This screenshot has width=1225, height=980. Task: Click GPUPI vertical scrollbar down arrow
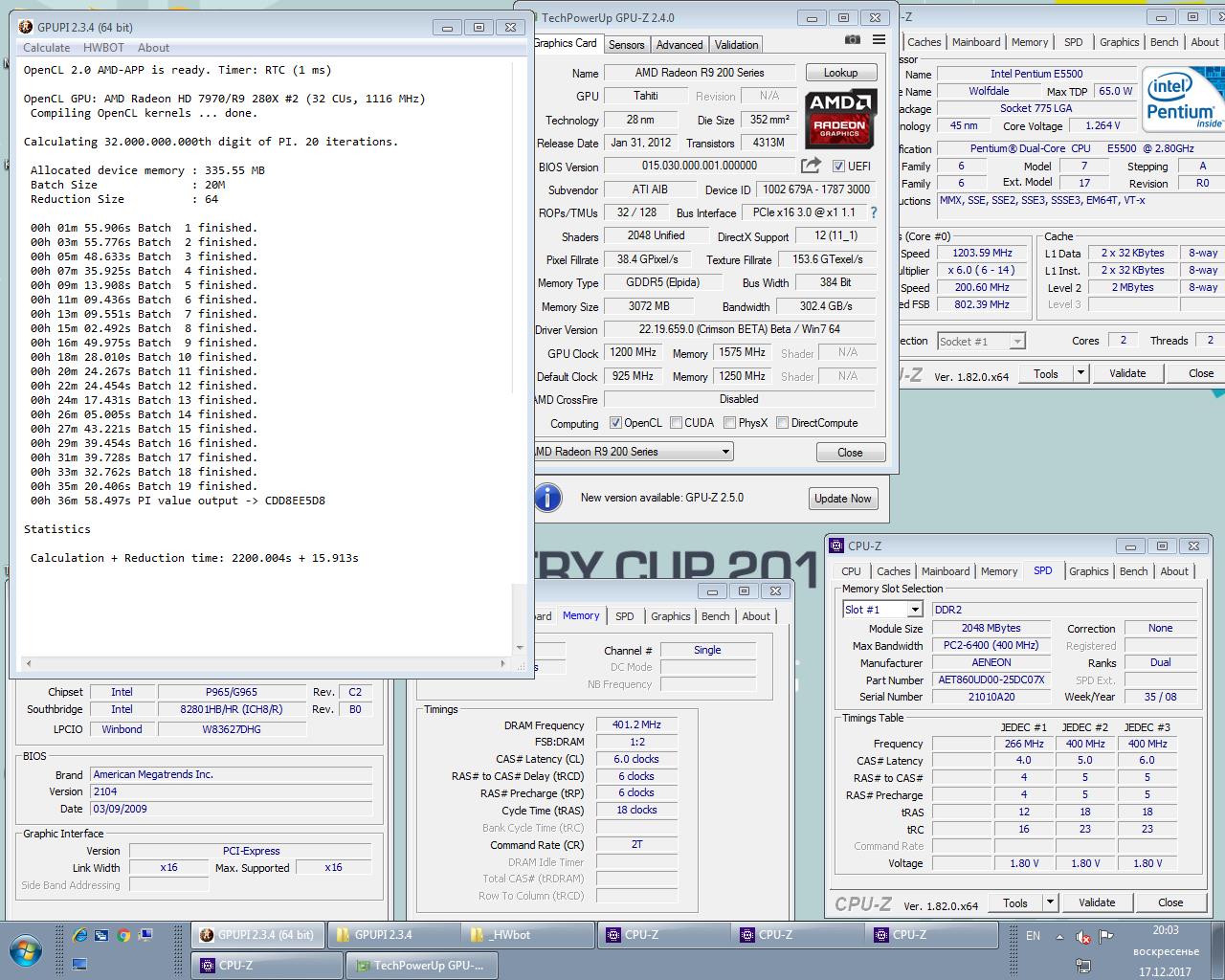521,648
